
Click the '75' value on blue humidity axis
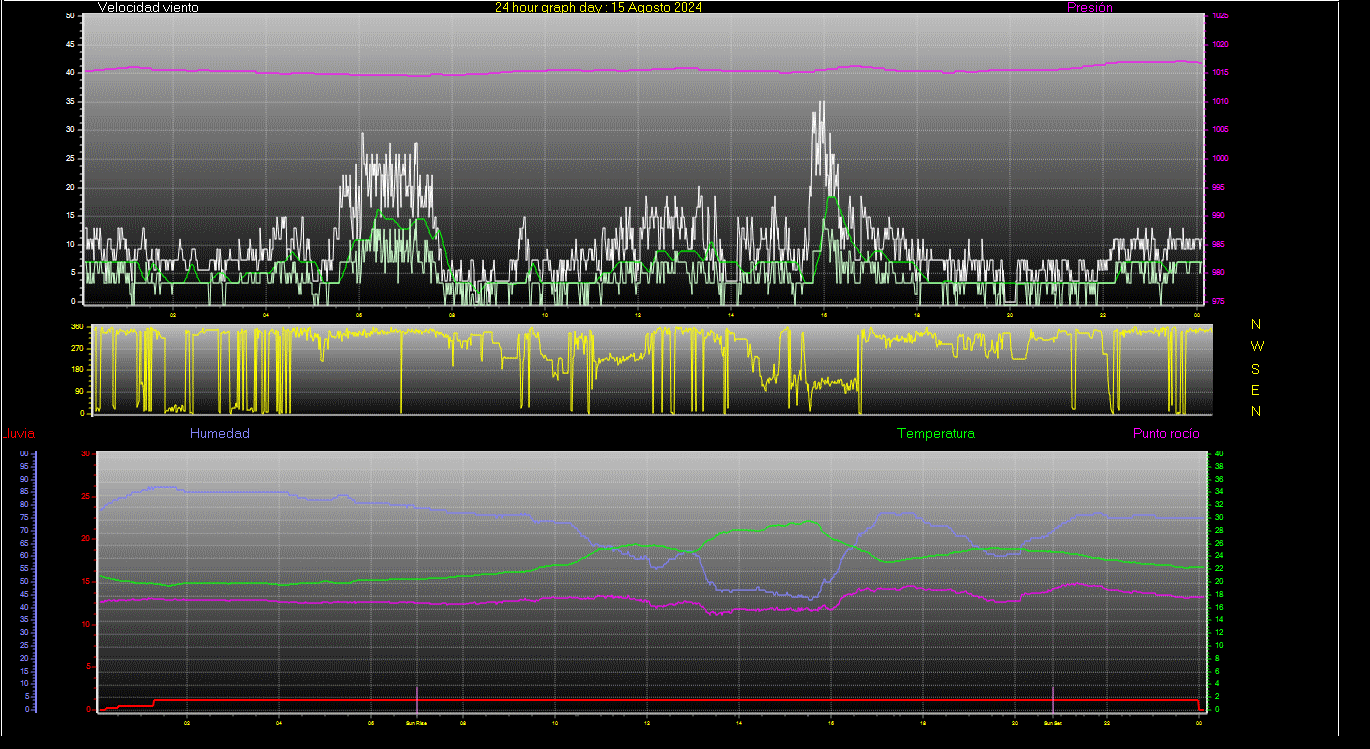point(23,517)
